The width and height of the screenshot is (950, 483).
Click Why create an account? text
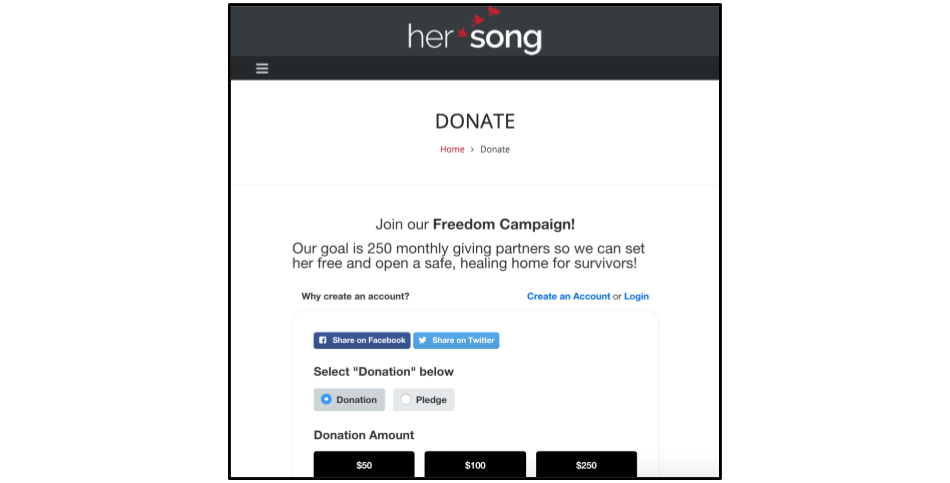pos(355,296)
